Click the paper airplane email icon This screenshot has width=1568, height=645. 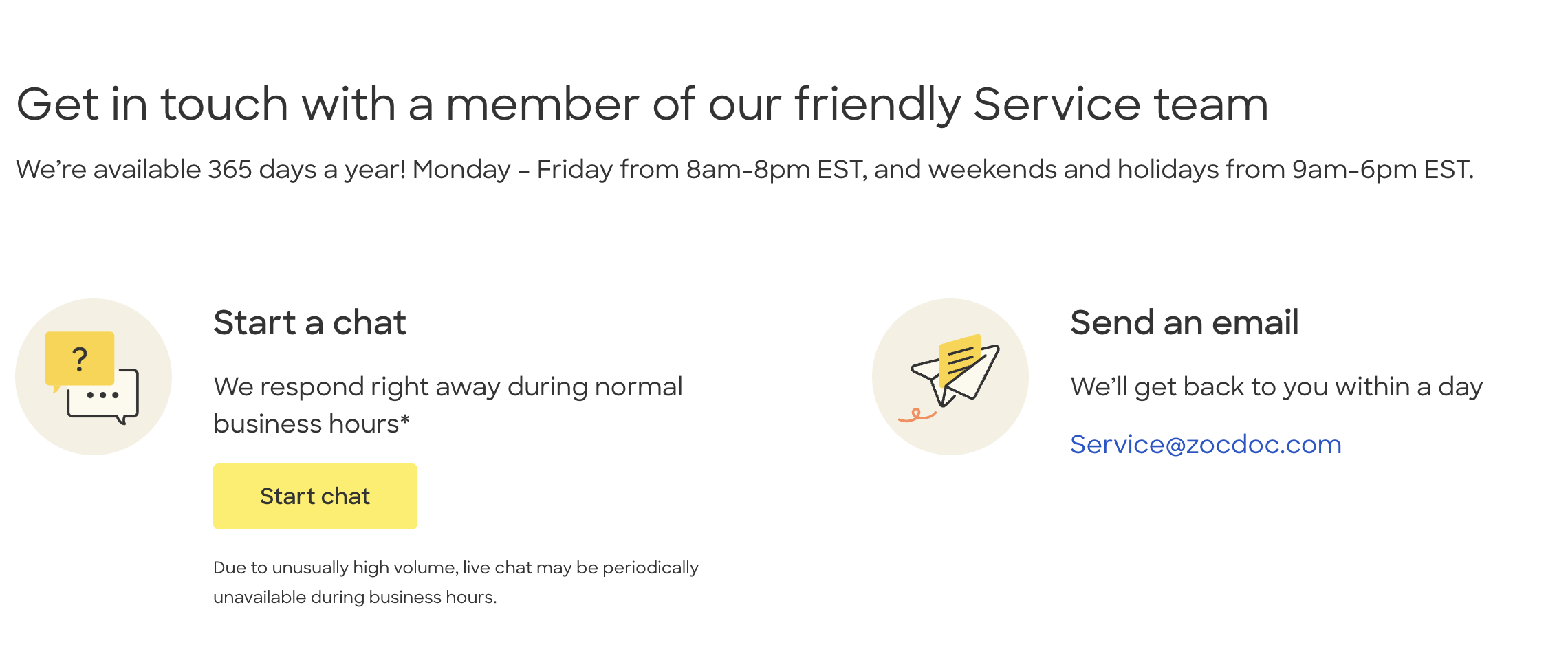click(950, 377)
